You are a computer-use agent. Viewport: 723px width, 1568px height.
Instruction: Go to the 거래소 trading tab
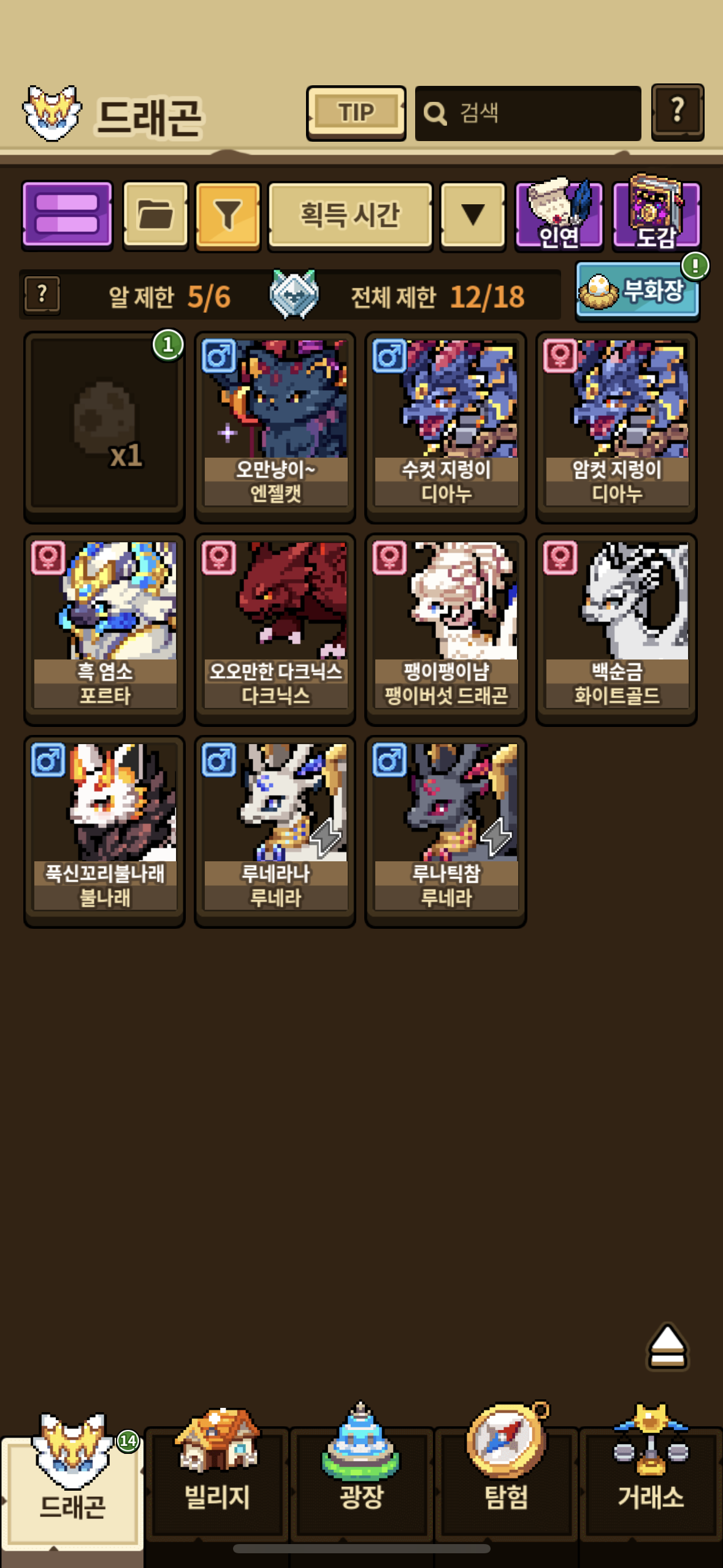click(651, 1475)
